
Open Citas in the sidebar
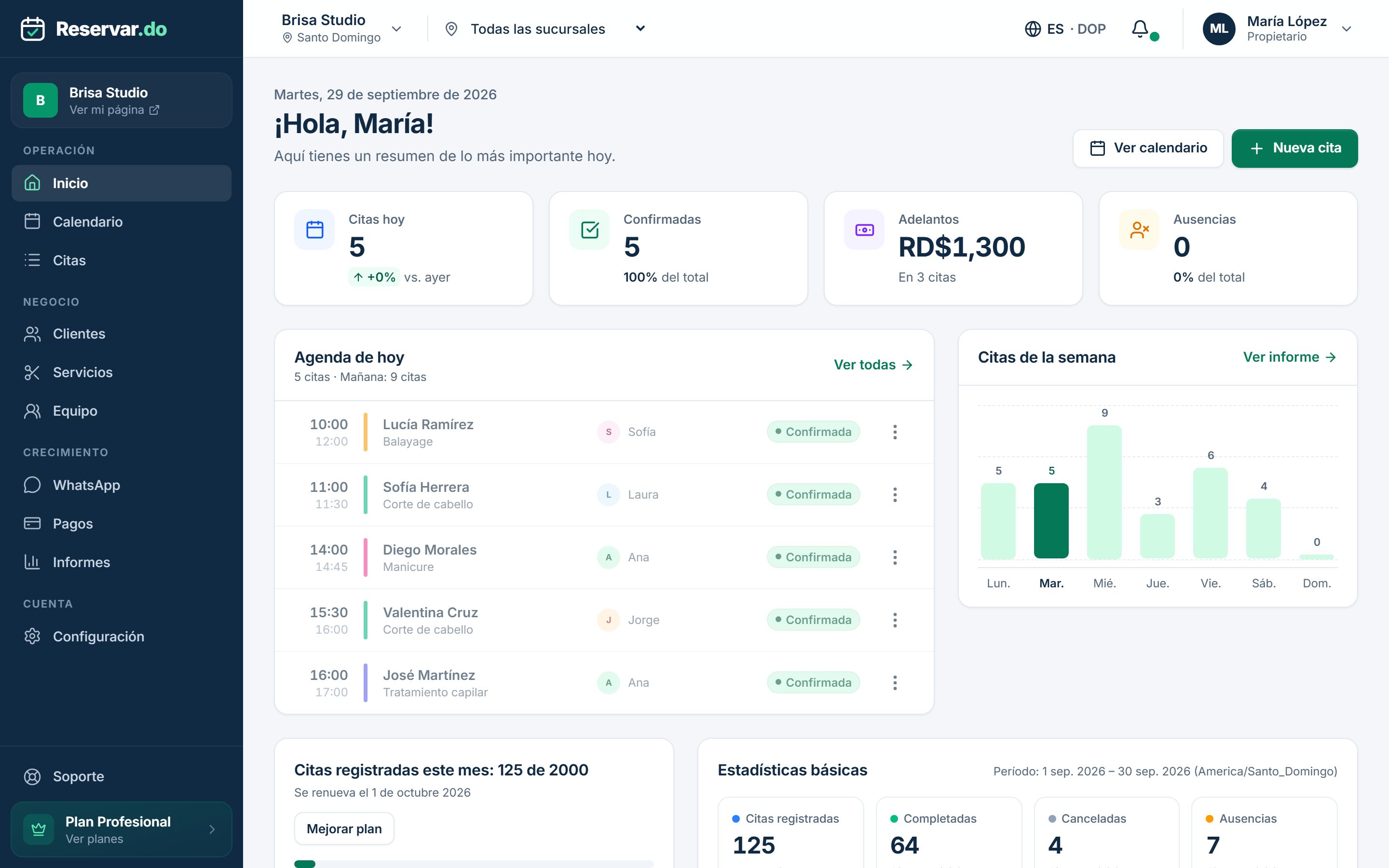[x=122, y=260]
